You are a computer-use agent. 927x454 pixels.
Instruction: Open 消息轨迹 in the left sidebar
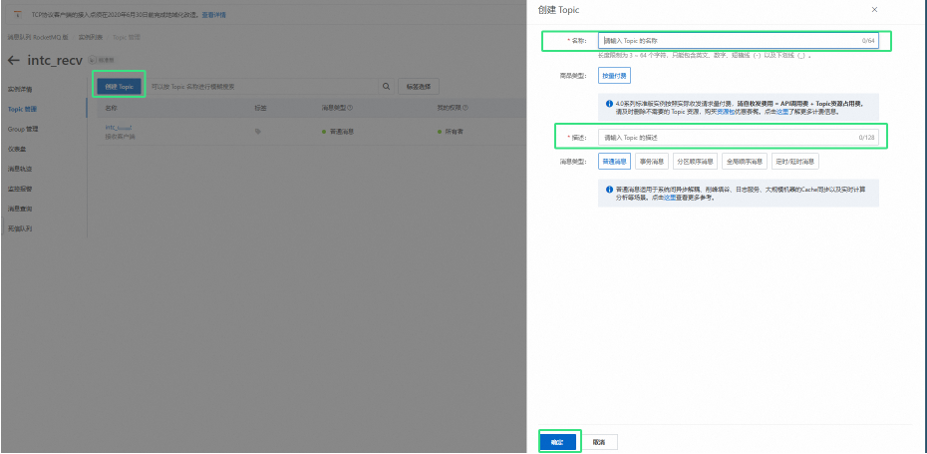click(20, 168)
